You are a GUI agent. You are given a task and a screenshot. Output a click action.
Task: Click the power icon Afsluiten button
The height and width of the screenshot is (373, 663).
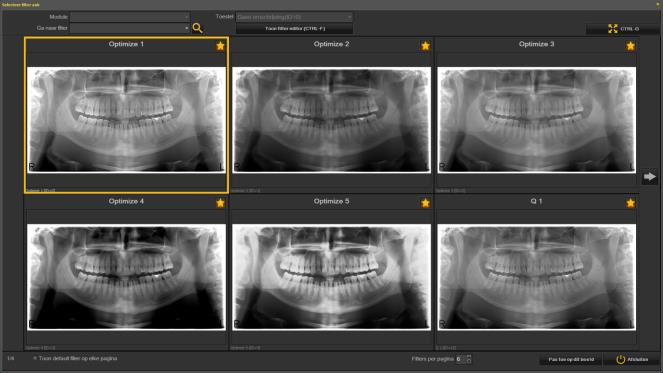(632, 359)
